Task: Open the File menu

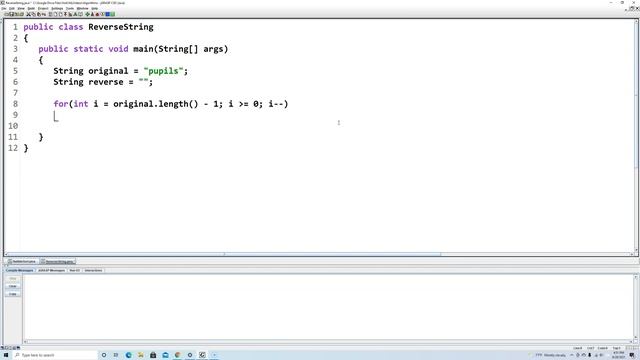Action: click(4, 8)
